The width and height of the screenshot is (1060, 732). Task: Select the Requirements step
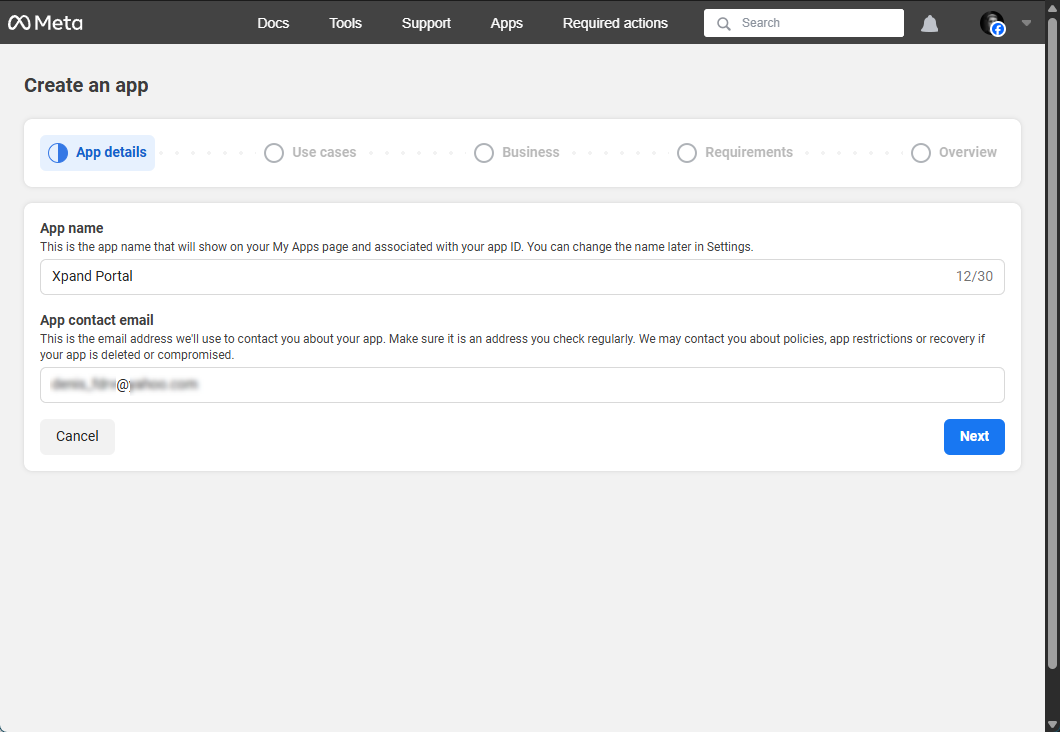coord(735,153)
